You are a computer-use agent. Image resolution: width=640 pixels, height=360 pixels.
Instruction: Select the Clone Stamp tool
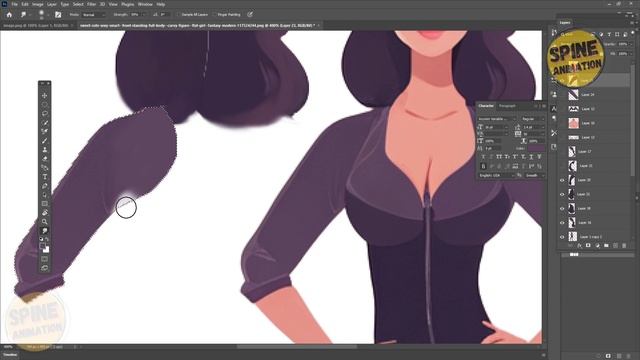tap(44, 149)
